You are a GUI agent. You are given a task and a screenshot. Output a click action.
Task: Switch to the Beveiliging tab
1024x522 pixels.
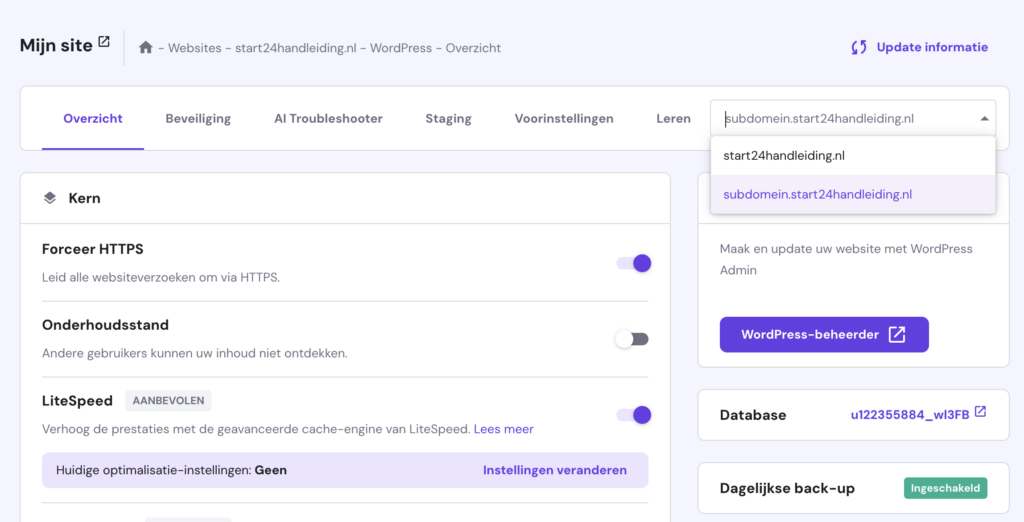pyautogui.click(x=198, y=118)
